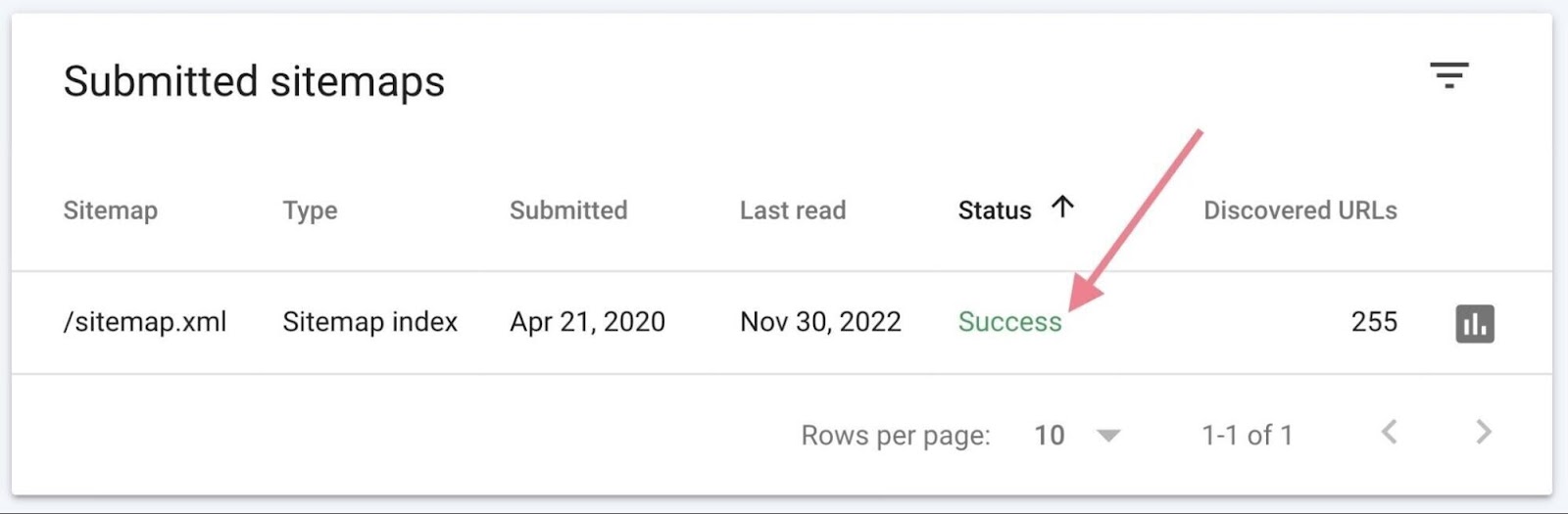Sort by the Type column header
This screenshot has width=1568, height=514.
tap(310, 210)
